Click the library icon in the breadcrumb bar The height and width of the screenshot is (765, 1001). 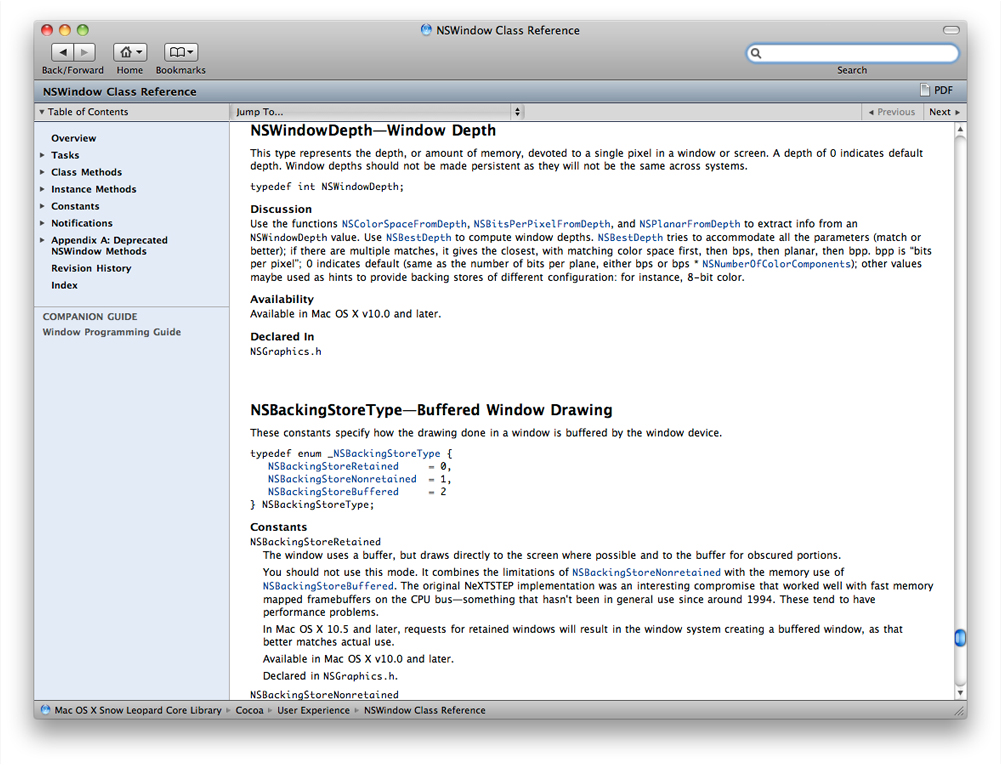(x=45, y=710)
